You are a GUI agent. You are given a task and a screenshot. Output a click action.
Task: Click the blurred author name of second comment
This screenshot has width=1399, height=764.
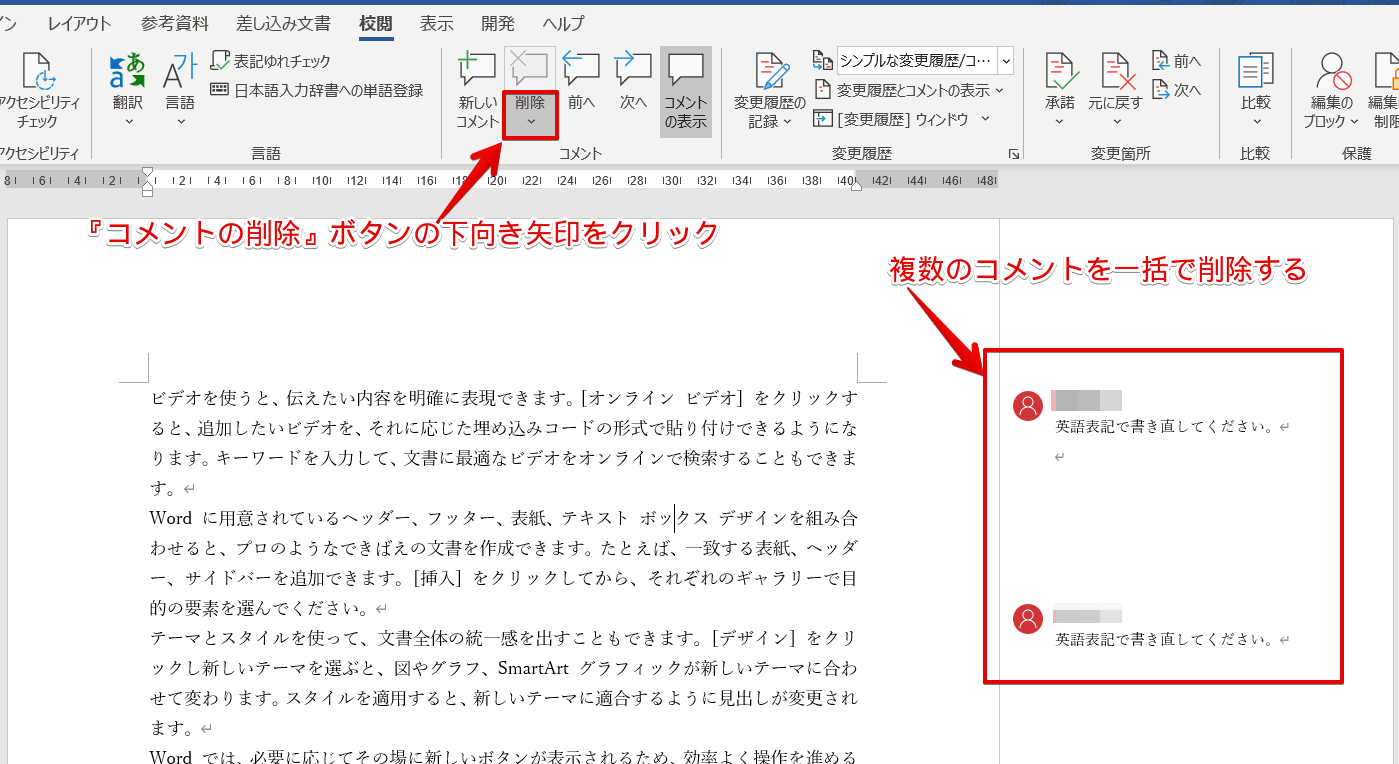tap(1086, 615)
